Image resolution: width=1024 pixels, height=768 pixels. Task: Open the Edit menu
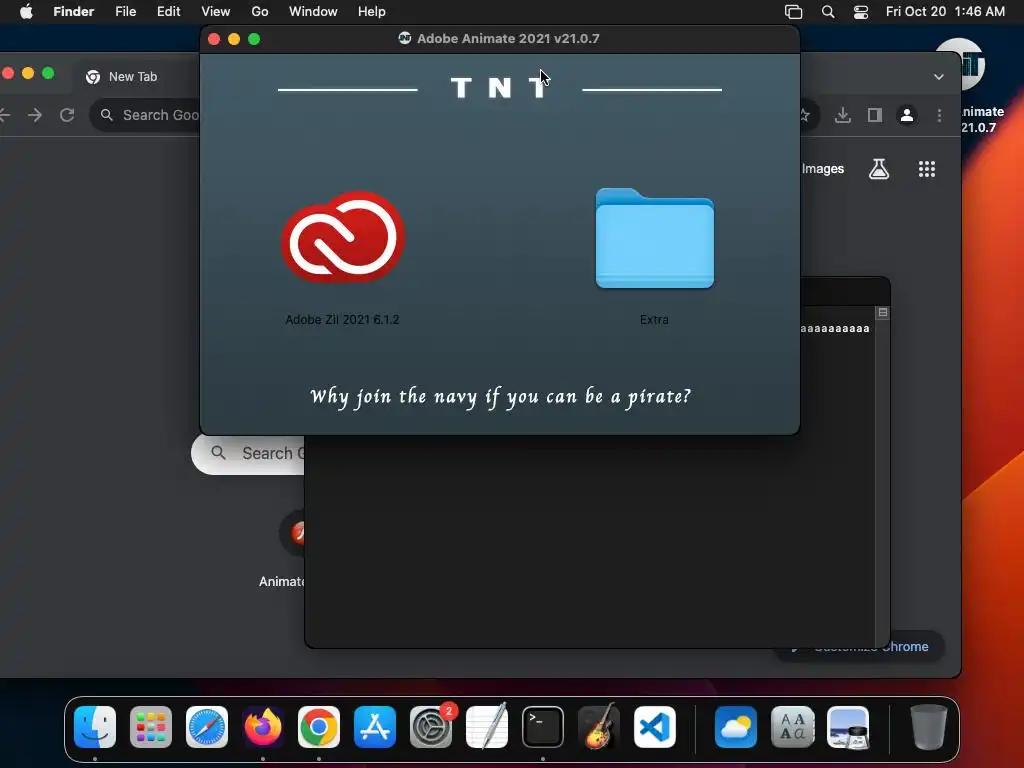click(168, 12)
